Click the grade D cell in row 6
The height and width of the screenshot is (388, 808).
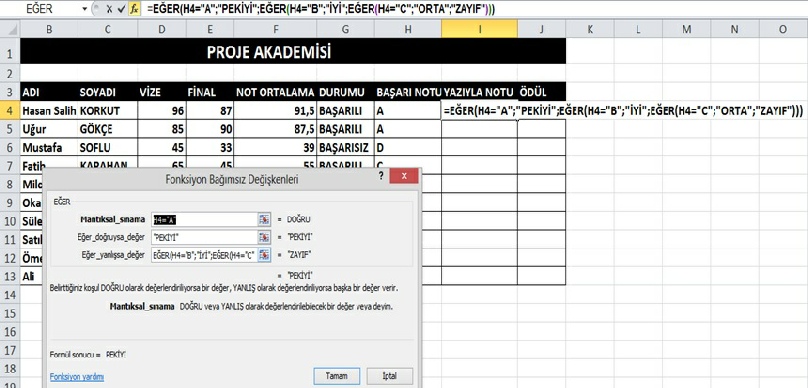(408, 147)
